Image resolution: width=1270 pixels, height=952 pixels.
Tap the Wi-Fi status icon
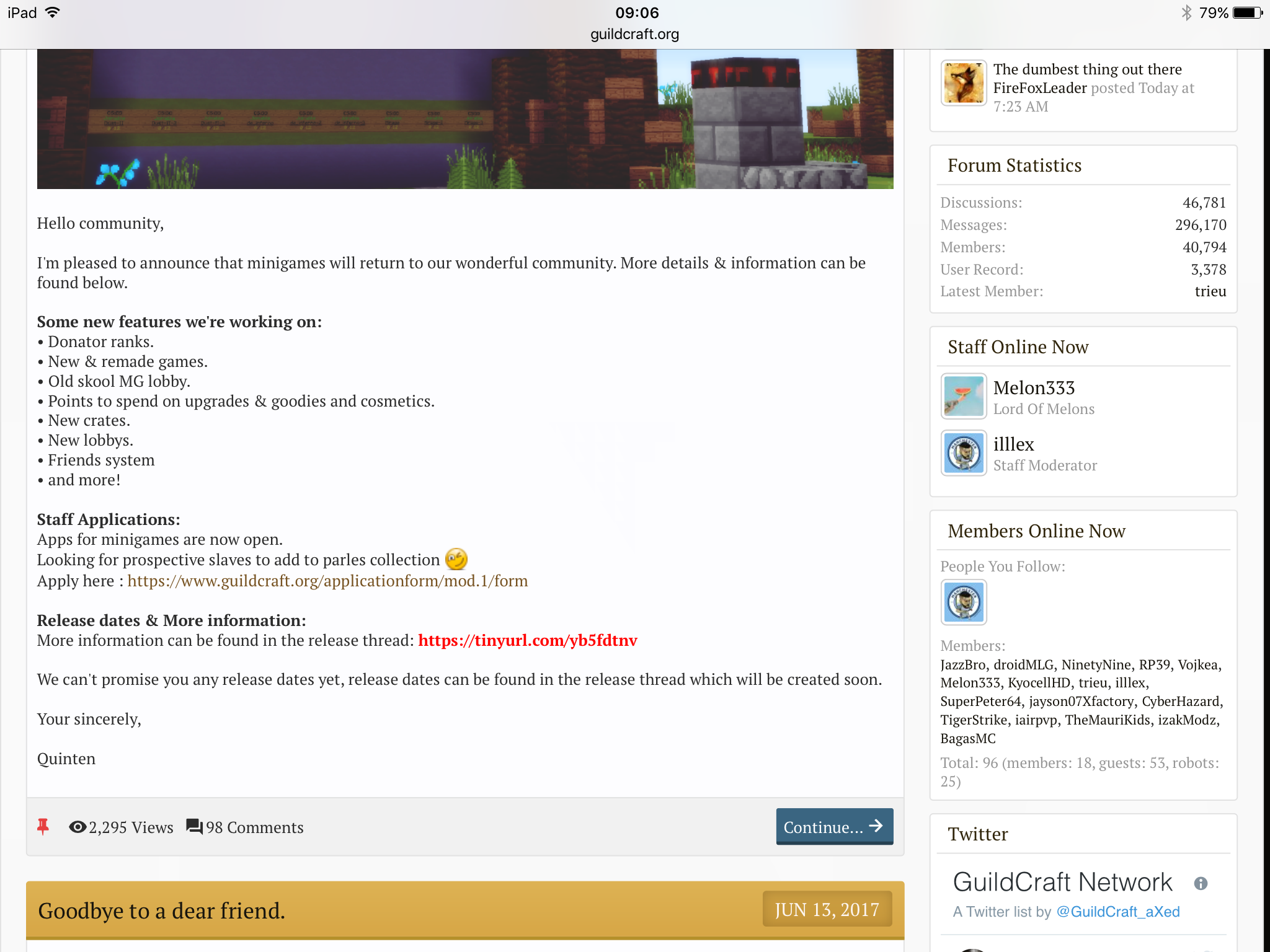click(53, 12)
